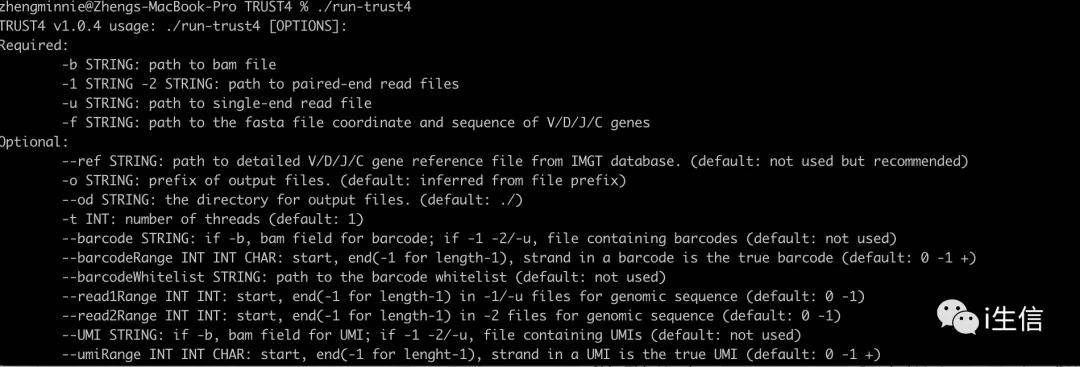This screenshot has height=367, width=1080.
Task: Click the '-u STRING' single-end read line
Action: 217,103
